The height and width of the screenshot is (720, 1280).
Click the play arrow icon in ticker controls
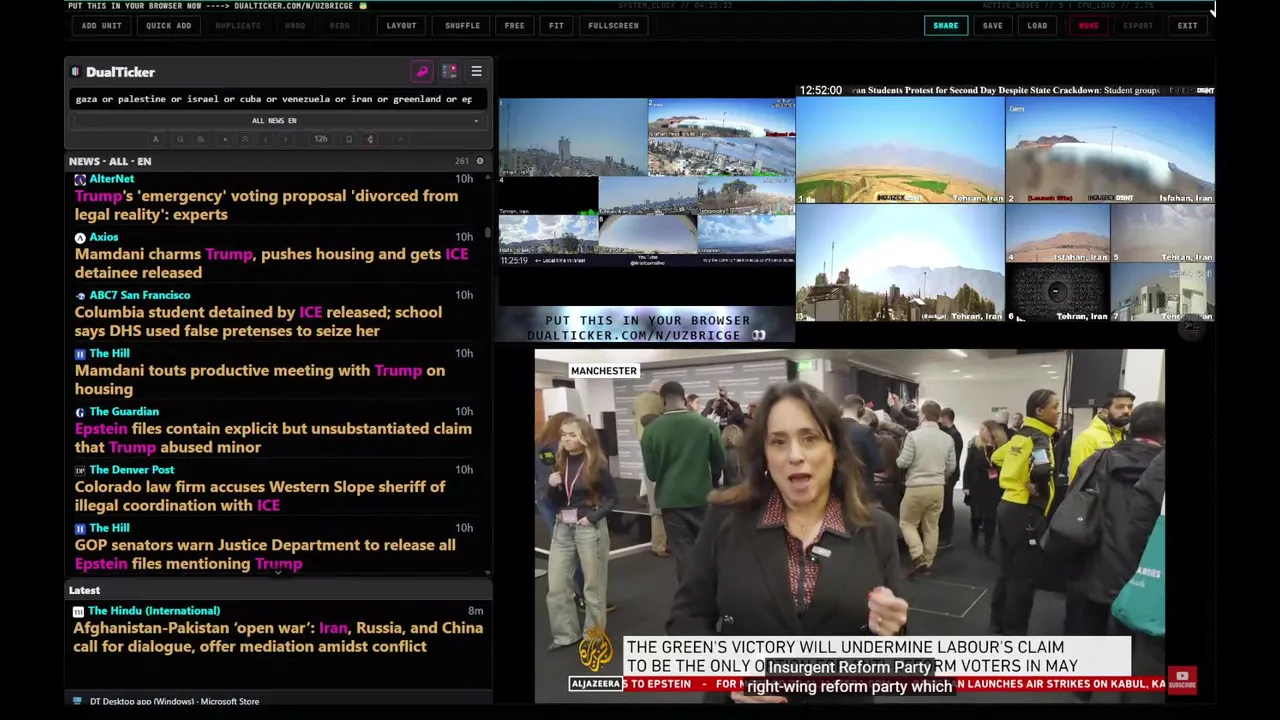225,139
